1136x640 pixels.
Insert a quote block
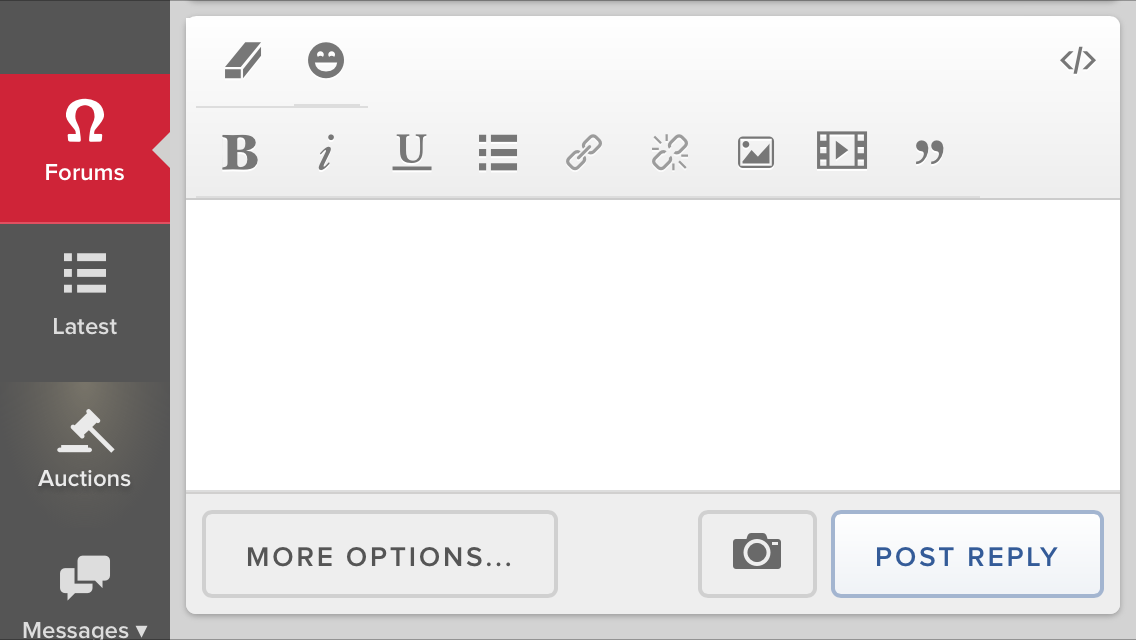pyautogui.click(x=929, y=153)
